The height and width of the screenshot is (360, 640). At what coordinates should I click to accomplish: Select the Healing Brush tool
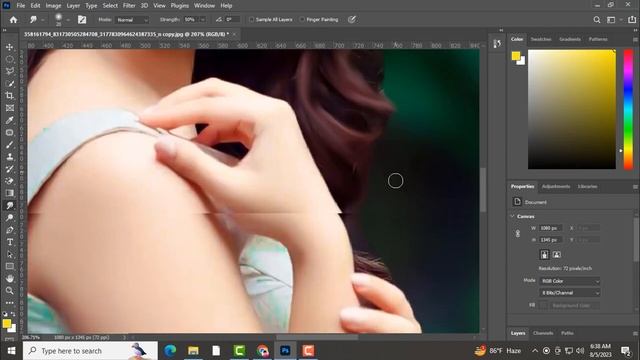9,132
